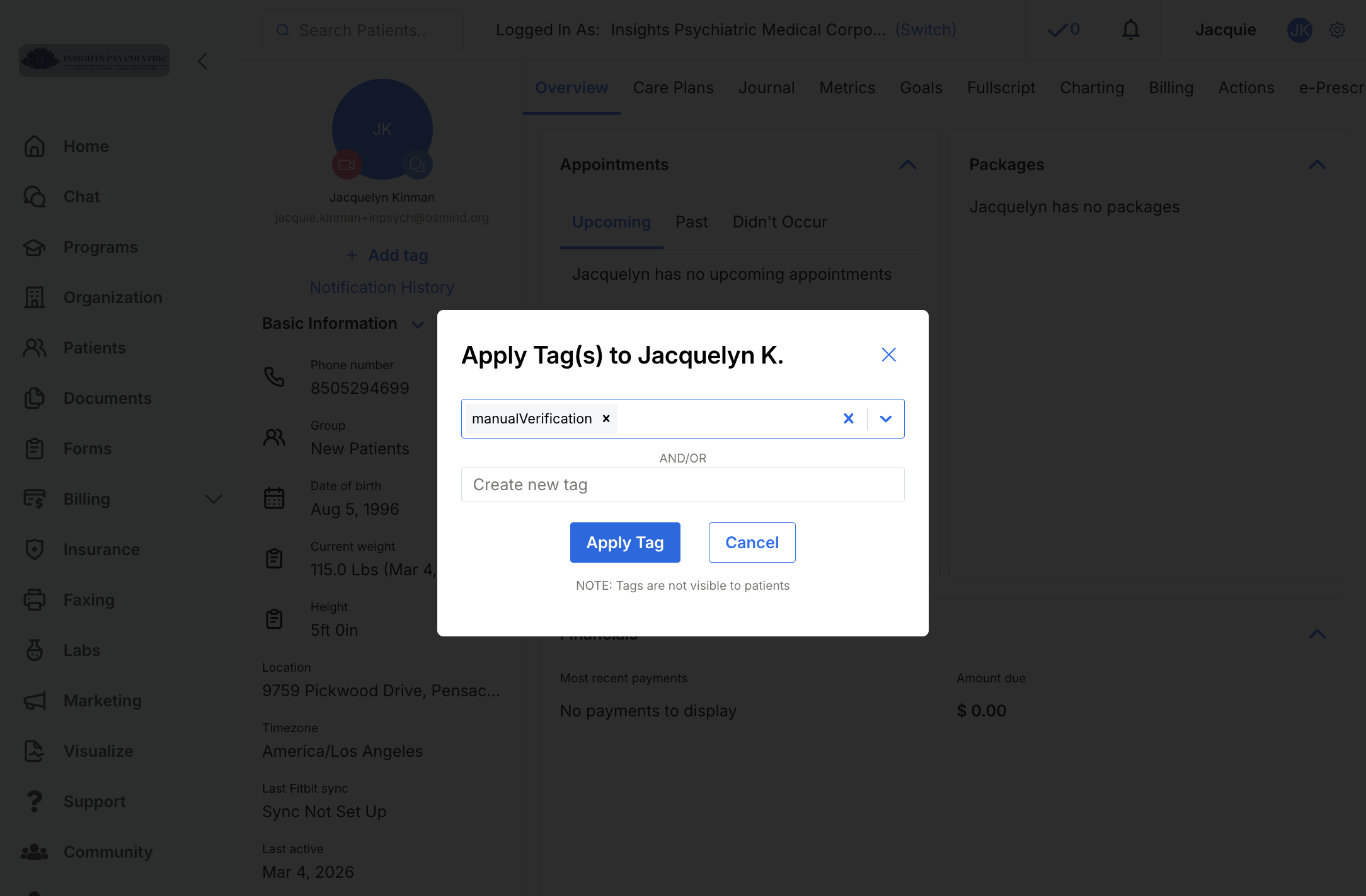Collapse the Financials panel chevron
The width and height of the screenshot is (1366, 896).
[x=1317, y=633]
